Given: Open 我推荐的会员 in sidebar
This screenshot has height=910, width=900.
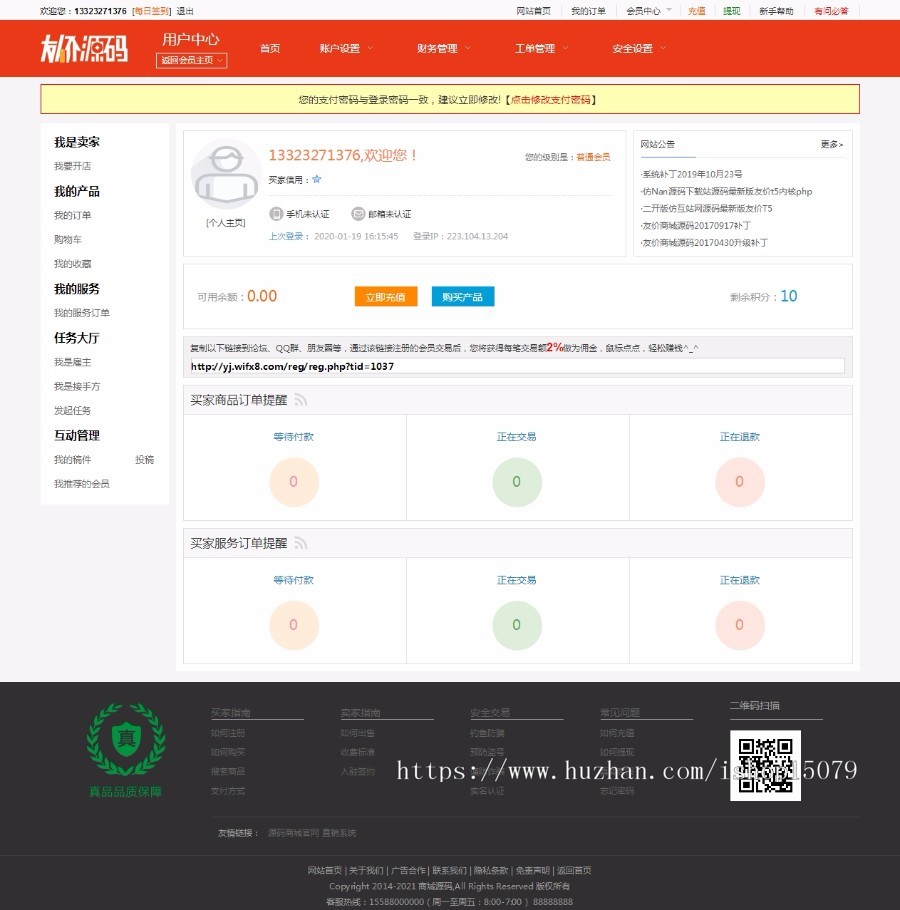Looking at the screenshot, I should (82, 483).
